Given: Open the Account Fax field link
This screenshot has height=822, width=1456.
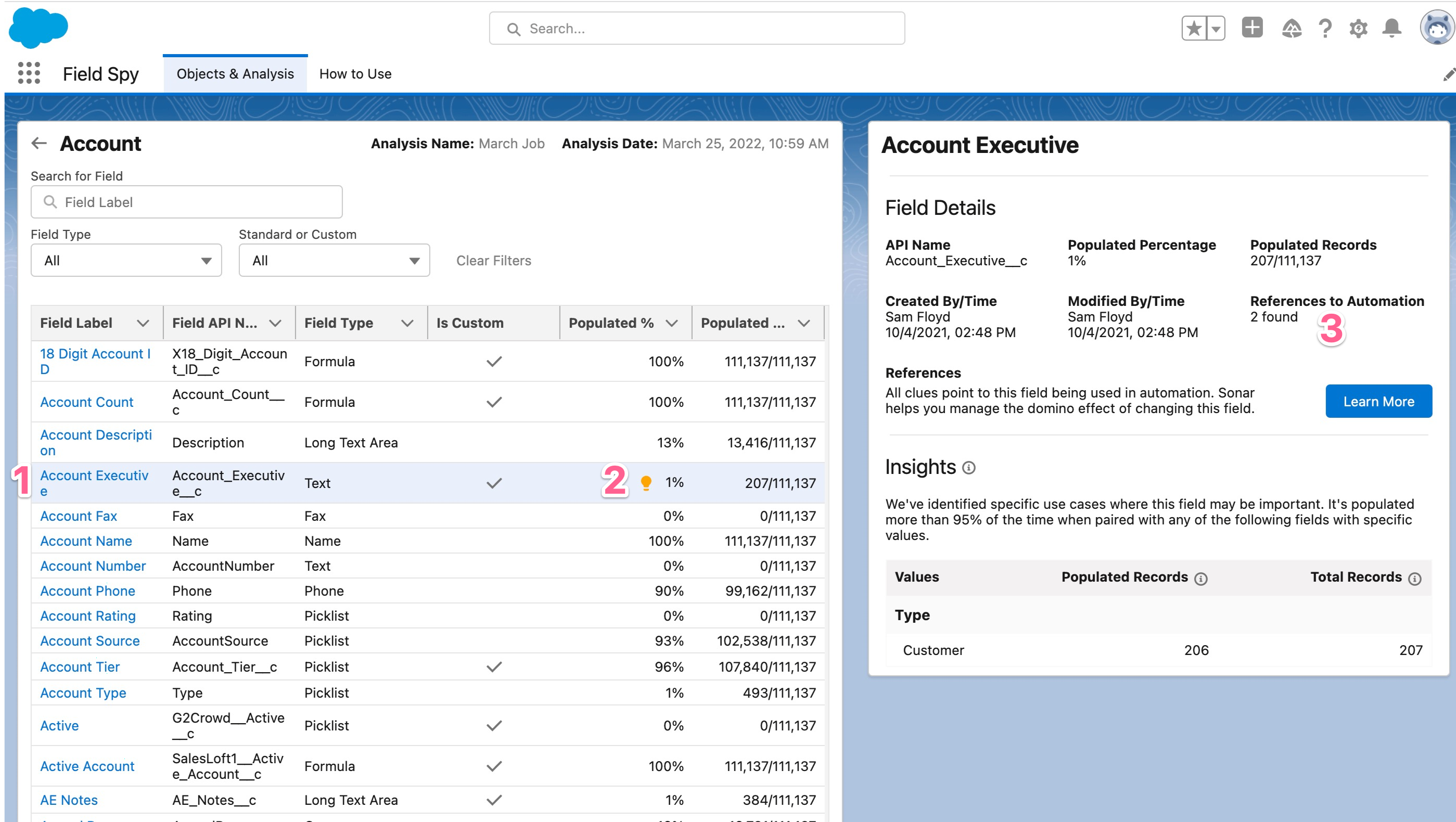Looking at the screenshot, I should (x=79, y=517).
